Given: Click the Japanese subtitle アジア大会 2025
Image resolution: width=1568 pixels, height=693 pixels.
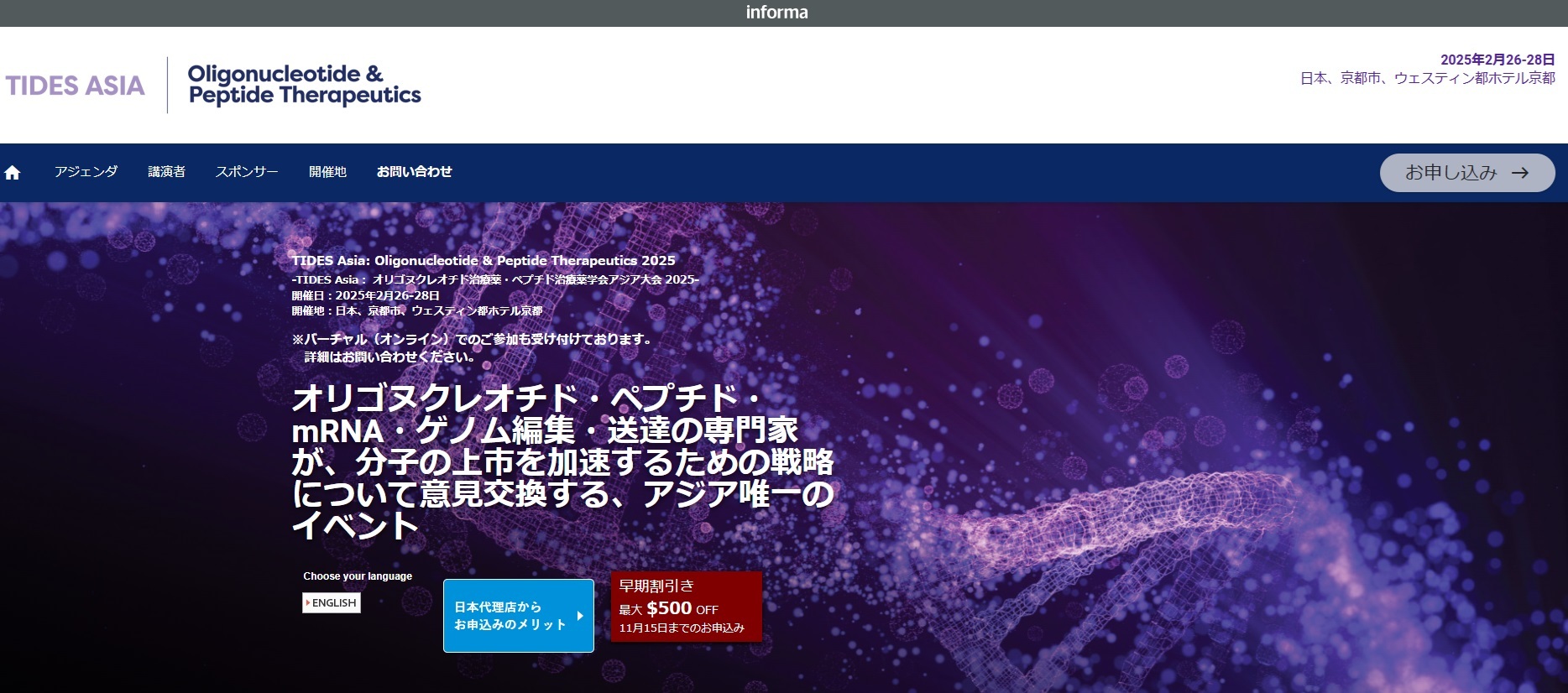Looking at the screenshot, I should coord(495,279).
